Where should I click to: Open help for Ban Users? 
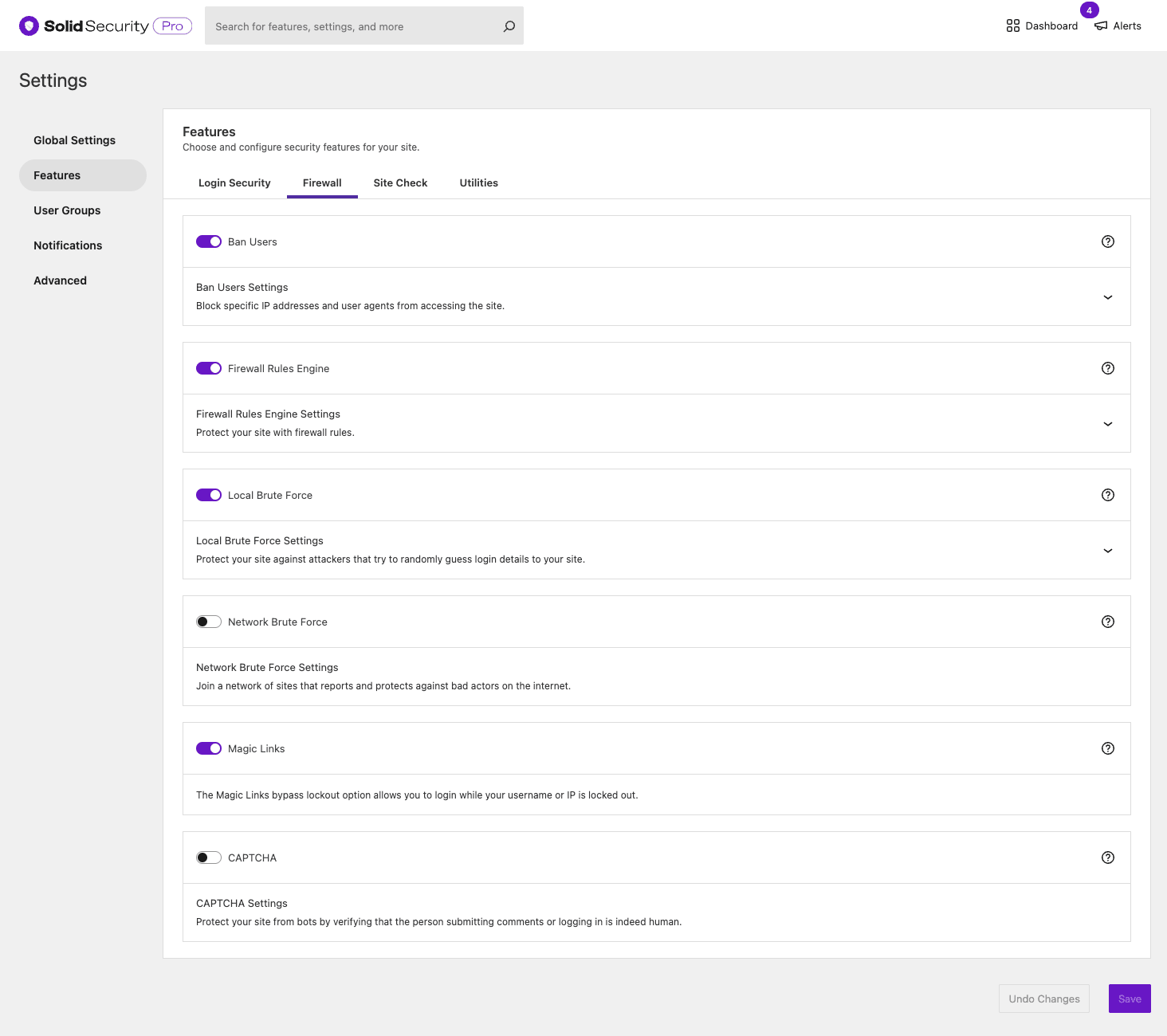pos(1108,241)
